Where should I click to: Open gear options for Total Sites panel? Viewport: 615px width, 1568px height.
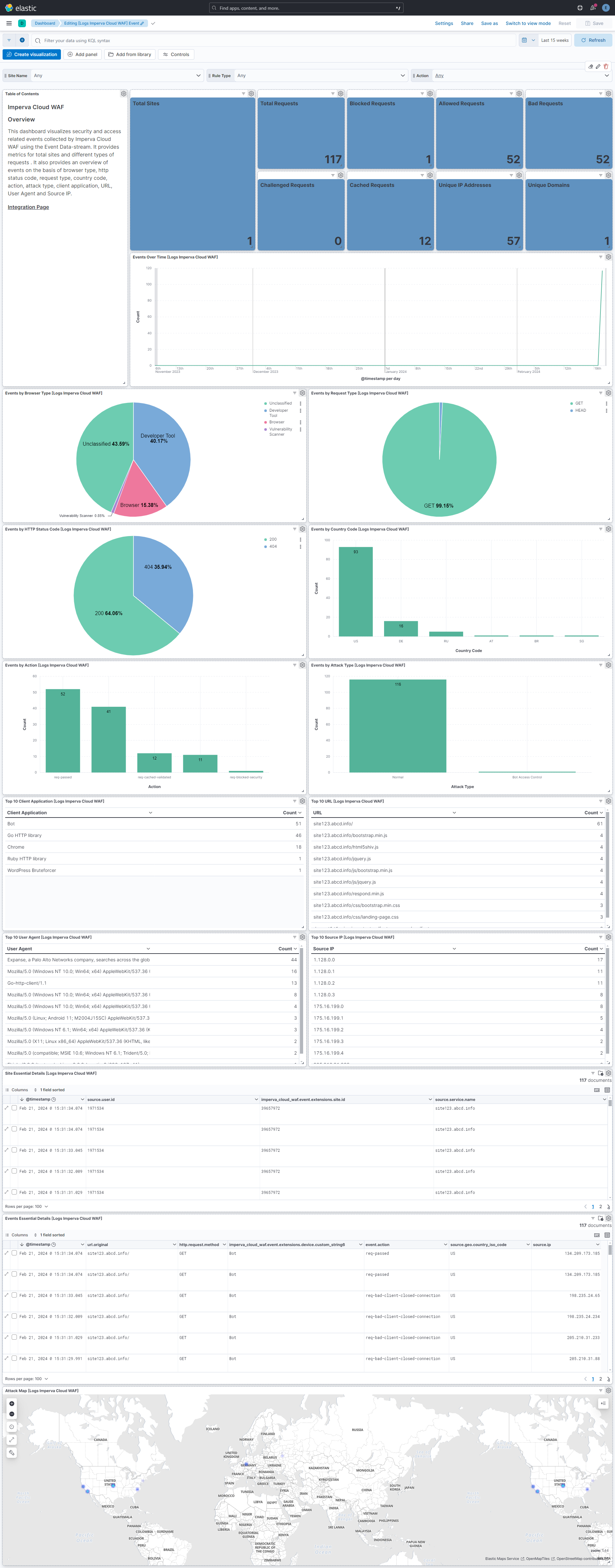[x=251, y=94]
